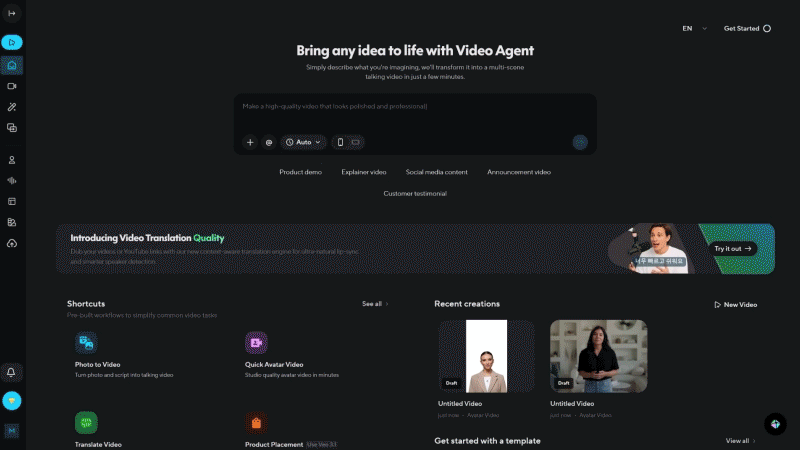
Task: Open the Templates layout icon in the sidebar
Action: tap(12, 202)
